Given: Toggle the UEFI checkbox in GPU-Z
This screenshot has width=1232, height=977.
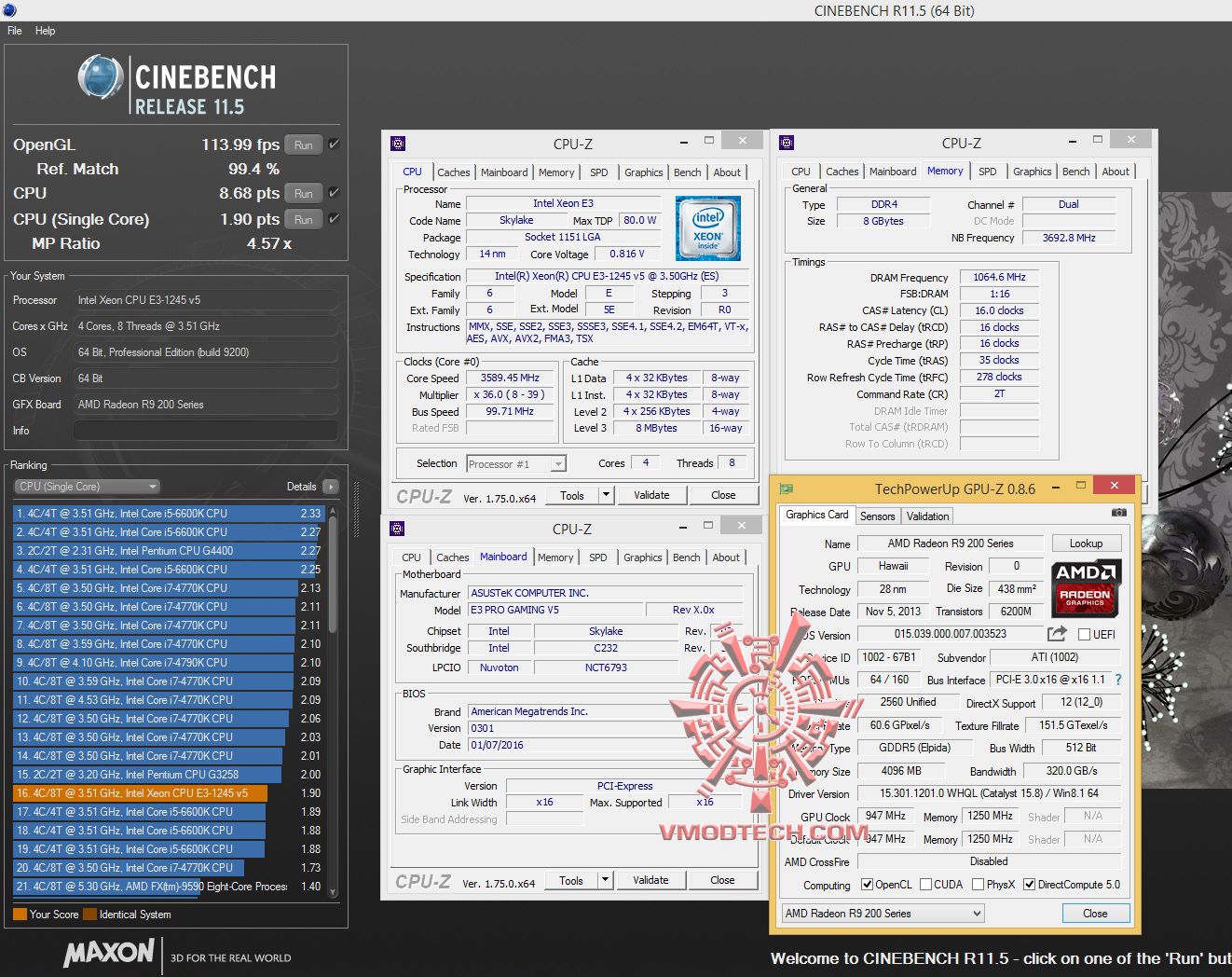Looking at the screenshot, I should click(1084, 635).
